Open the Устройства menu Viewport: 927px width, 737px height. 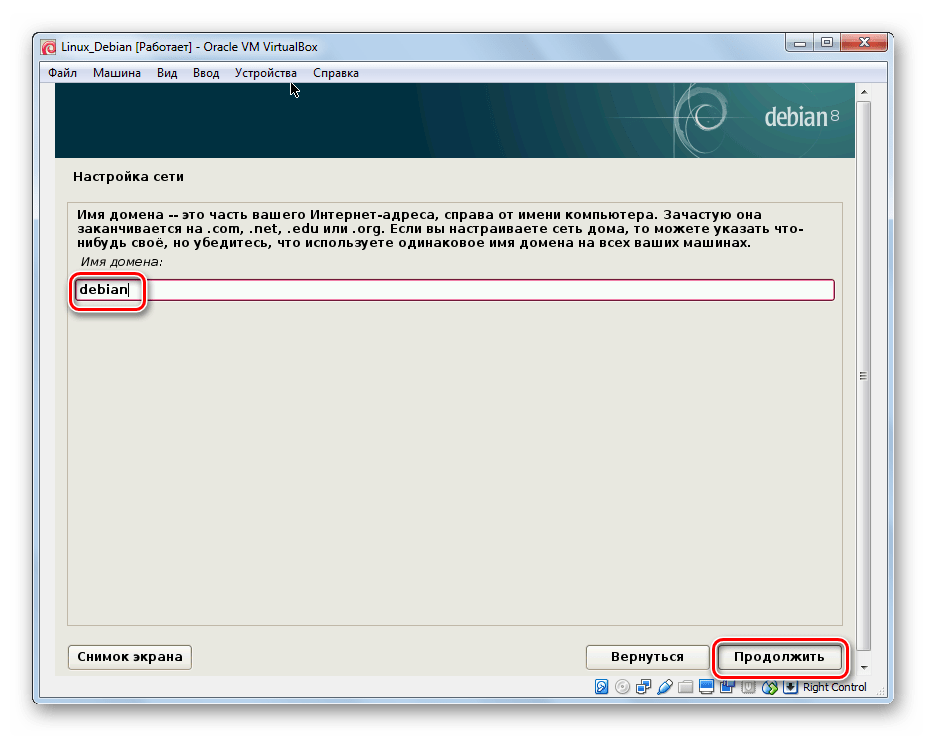(x=266, y=73)
